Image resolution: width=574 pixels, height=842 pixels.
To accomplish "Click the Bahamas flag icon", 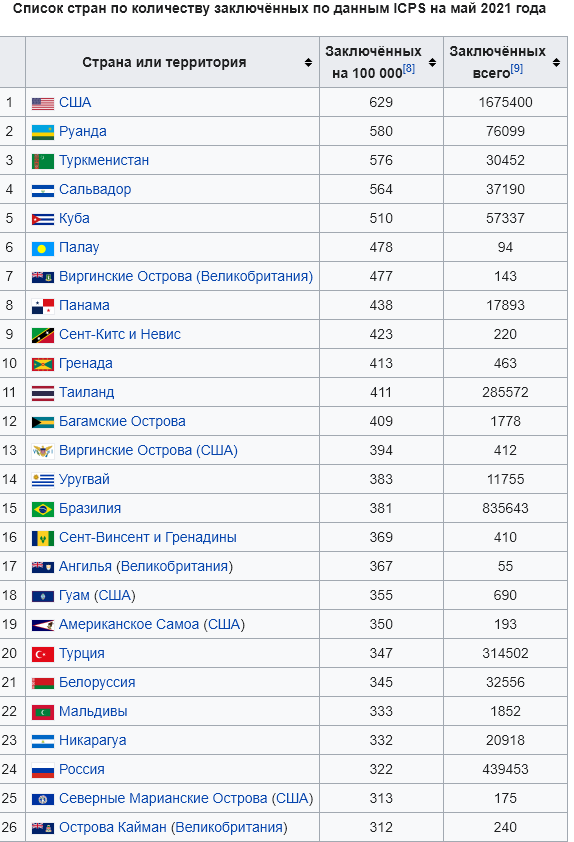I will tap(43, 422).
